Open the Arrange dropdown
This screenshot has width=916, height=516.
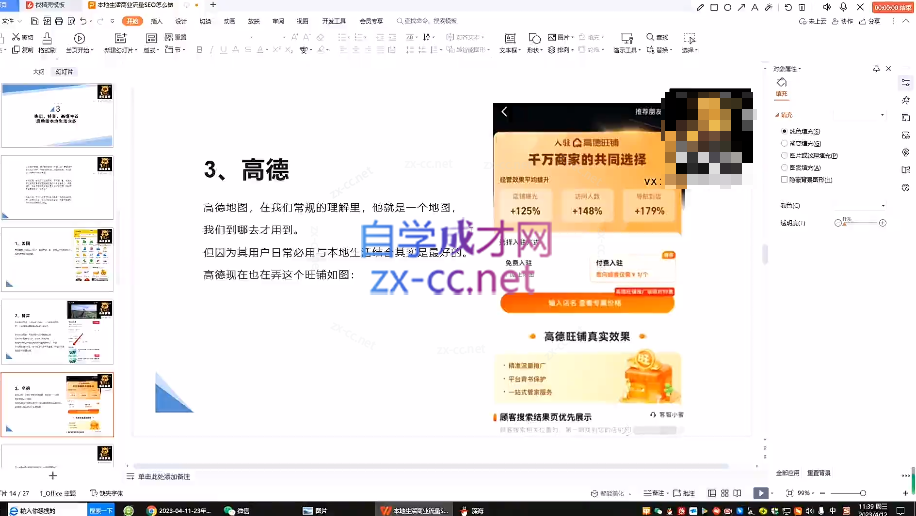click(x=561, y=50)
